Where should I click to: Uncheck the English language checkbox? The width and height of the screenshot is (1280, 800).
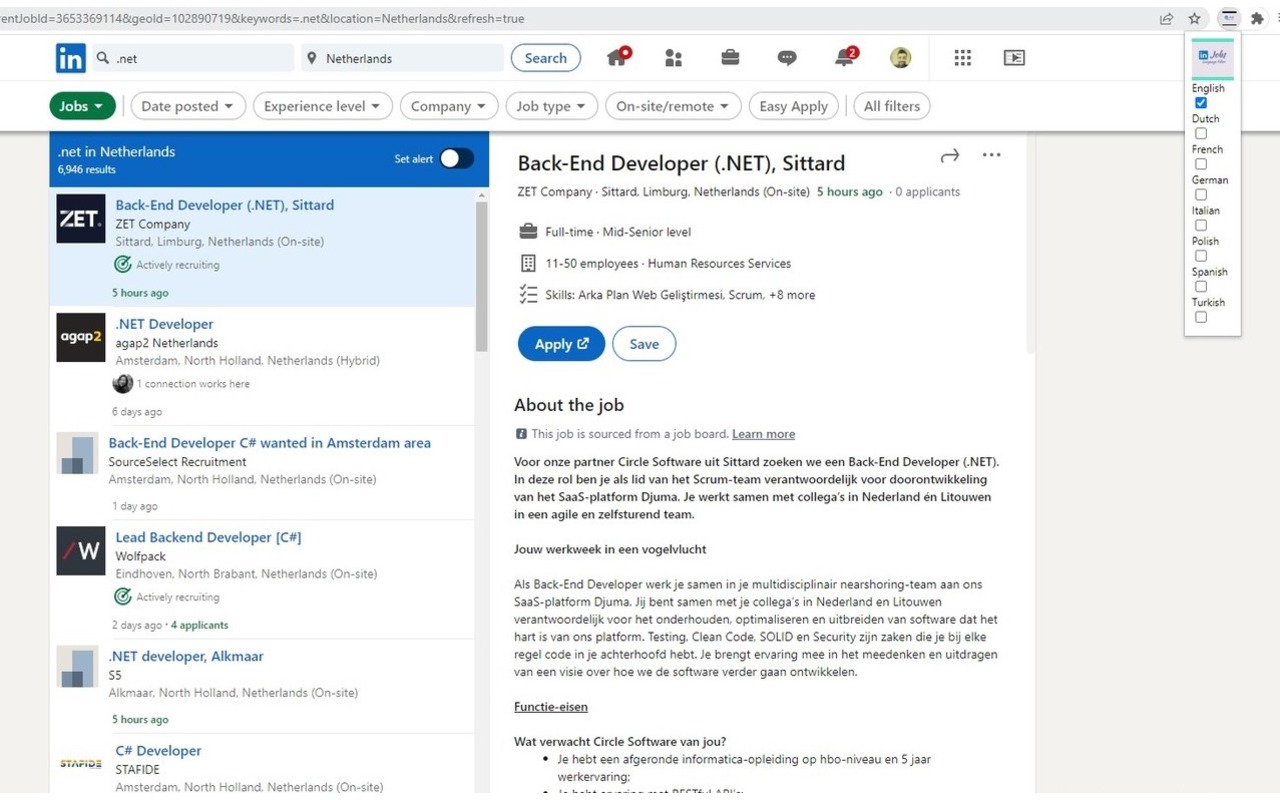[1201, 103]
